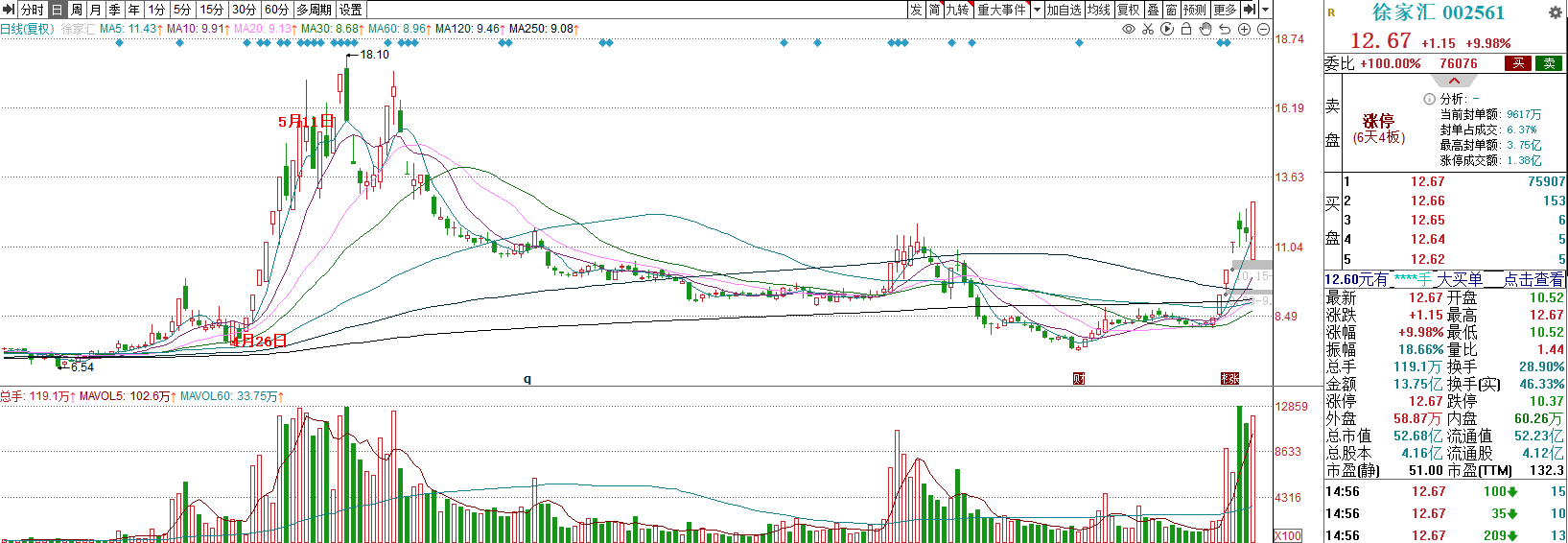This screenshot has width=1568, height=543.
Task: Click the 重大事件 major events button
Action: tap(1001, 10)
